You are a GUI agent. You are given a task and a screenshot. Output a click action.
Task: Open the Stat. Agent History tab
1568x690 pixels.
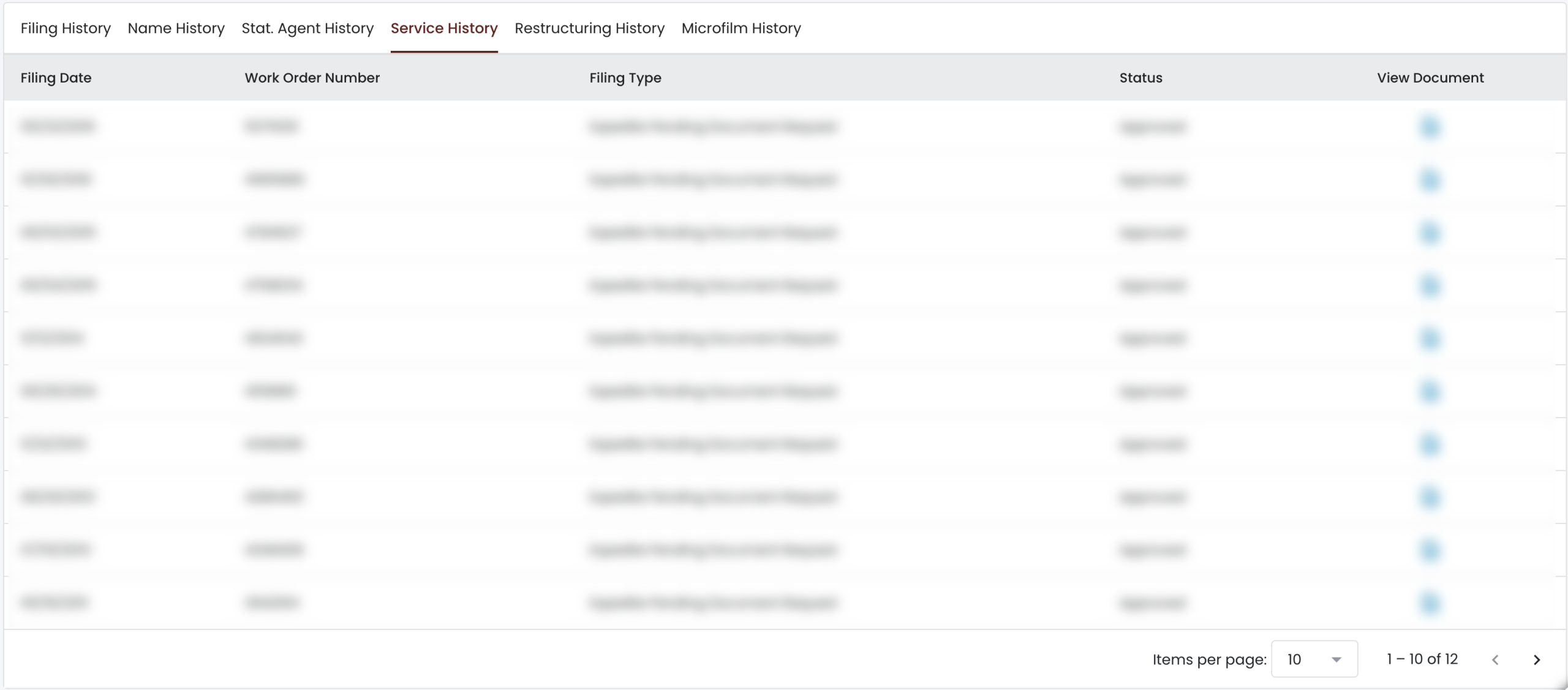click(307, 28)
